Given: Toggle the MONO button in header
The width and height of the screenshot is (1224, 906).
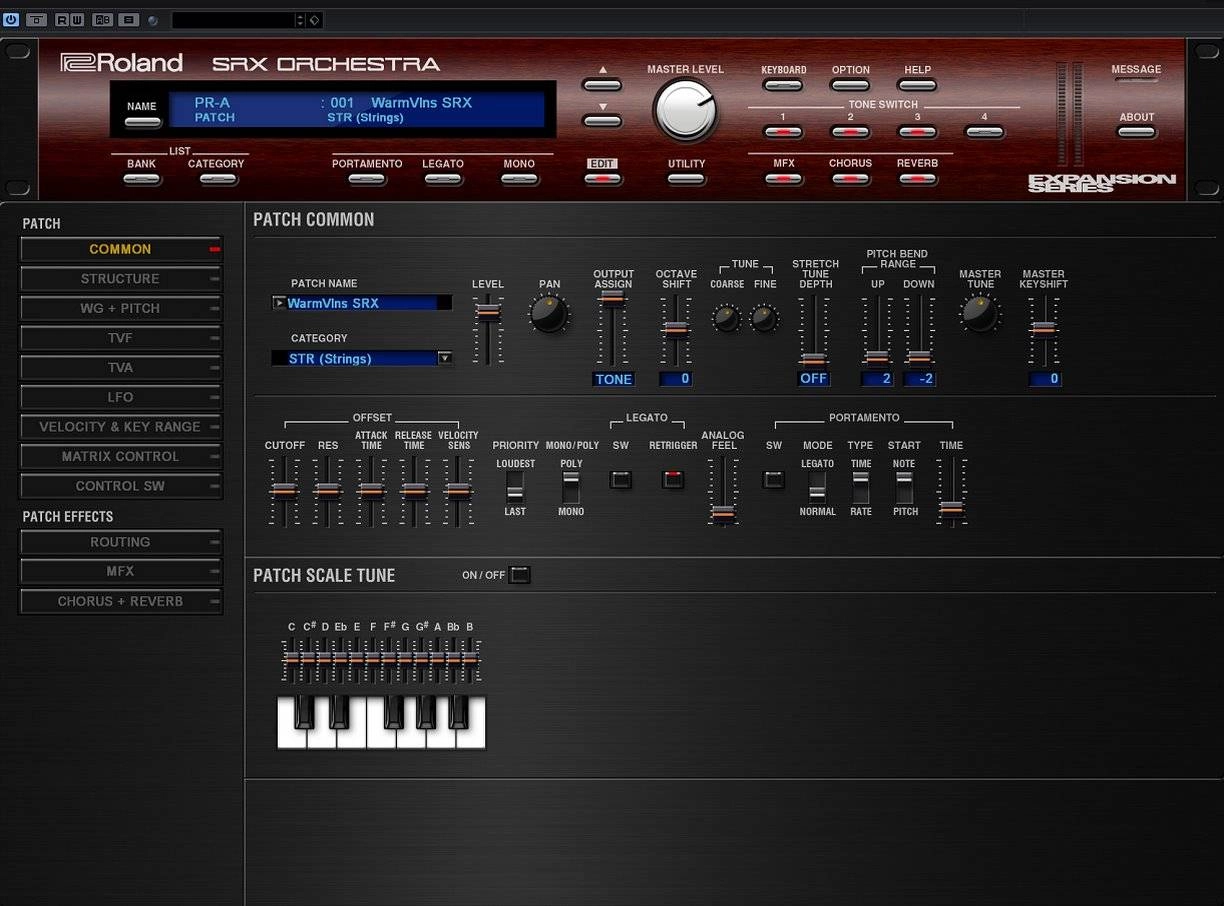Looking at the screenshot, I should pos(519,180).
